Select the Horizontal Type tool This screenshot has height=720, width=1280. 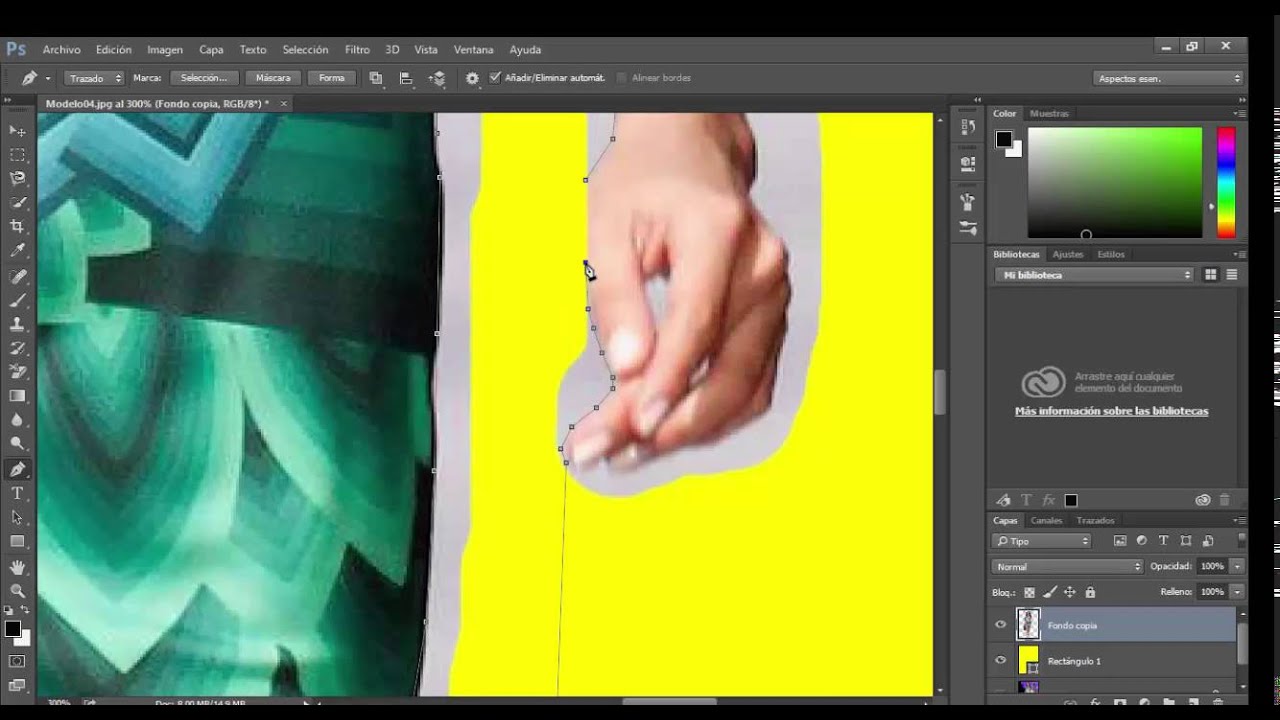click(17, 493)
